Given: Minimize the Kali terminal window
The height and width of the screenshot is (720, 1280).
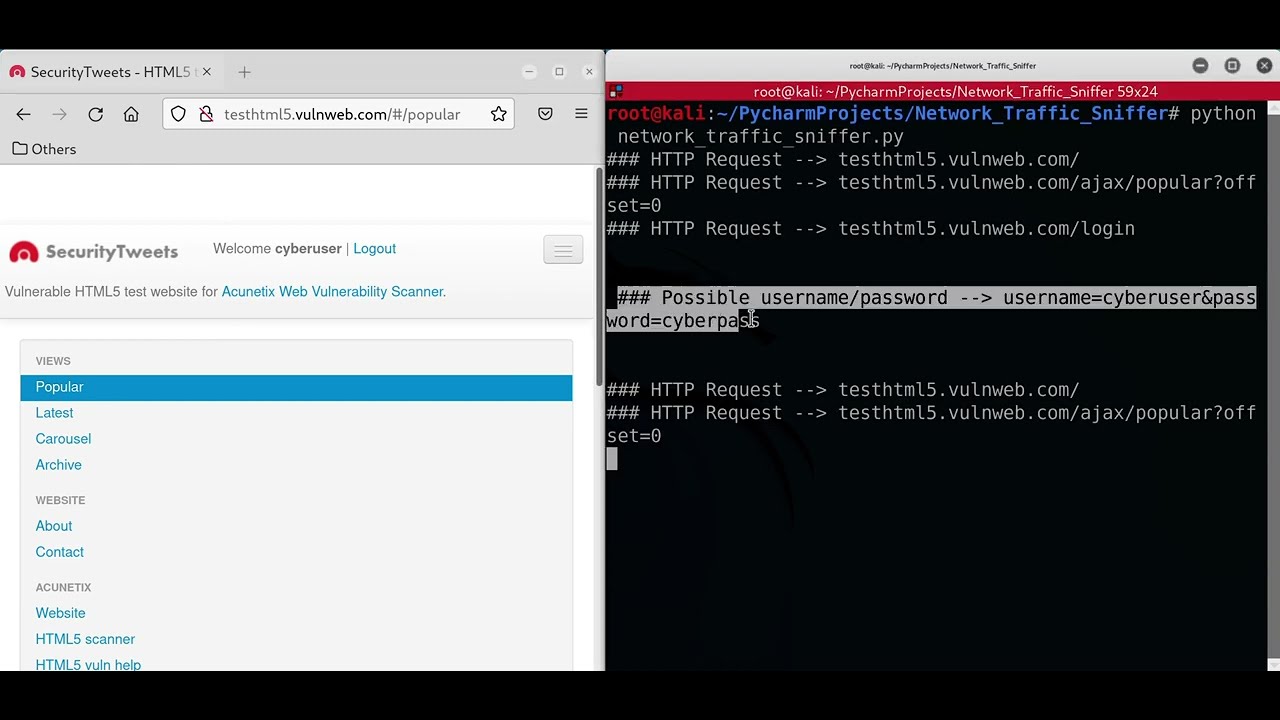Looking at the screenshot, I should 1200,66.
